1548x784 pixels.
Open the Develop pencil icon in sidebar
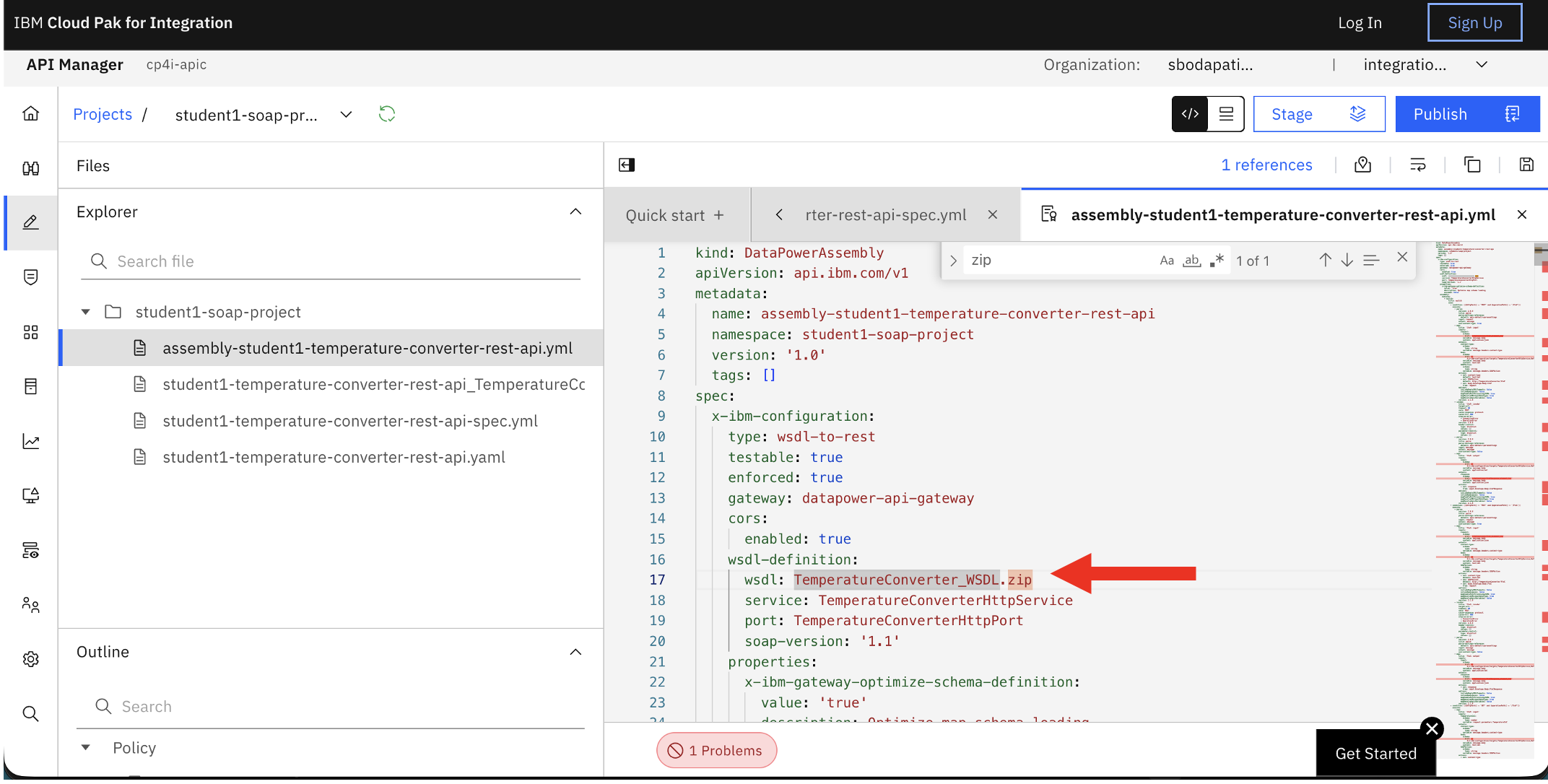(30, 222)
